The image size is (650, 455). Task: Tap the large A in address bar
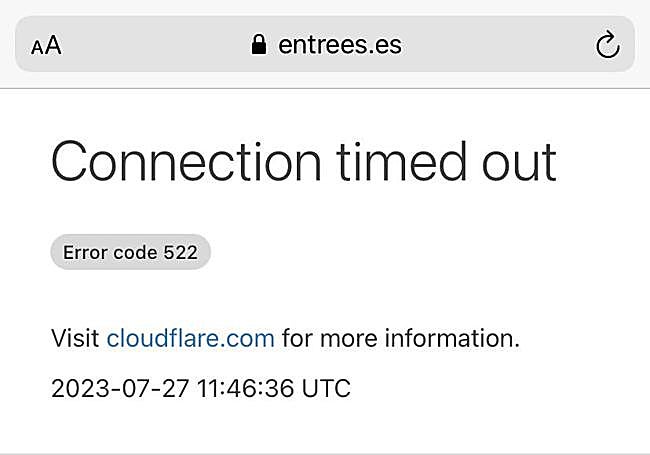(53, 45)
